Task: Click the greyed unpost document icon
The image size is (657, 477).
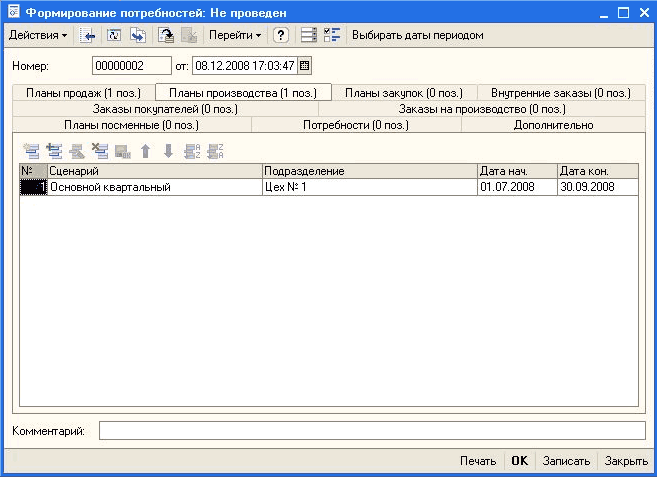Action: [189, 35]
